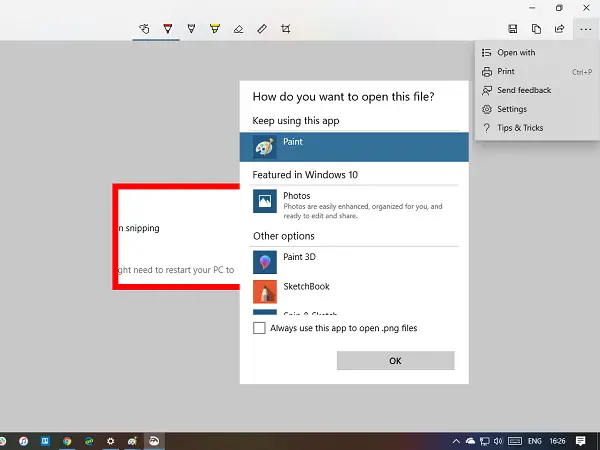Click the "Keep using this app" heading

pos(296,121)
